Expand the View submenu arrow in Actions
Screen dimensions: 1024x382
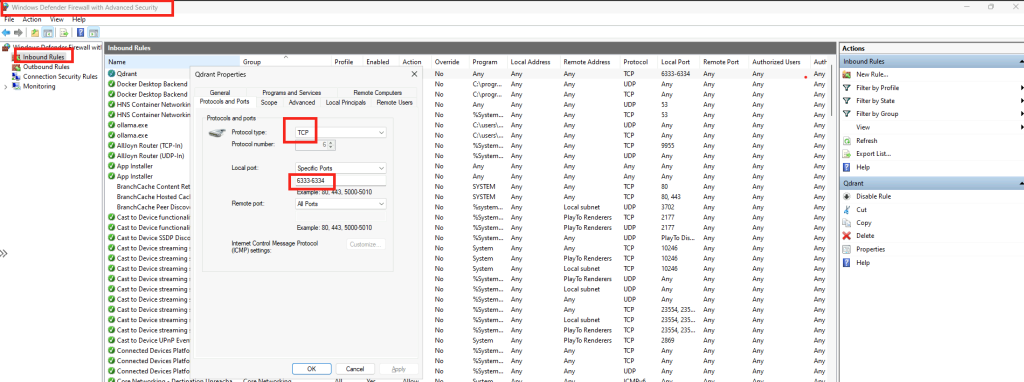tap(1021, 127)
